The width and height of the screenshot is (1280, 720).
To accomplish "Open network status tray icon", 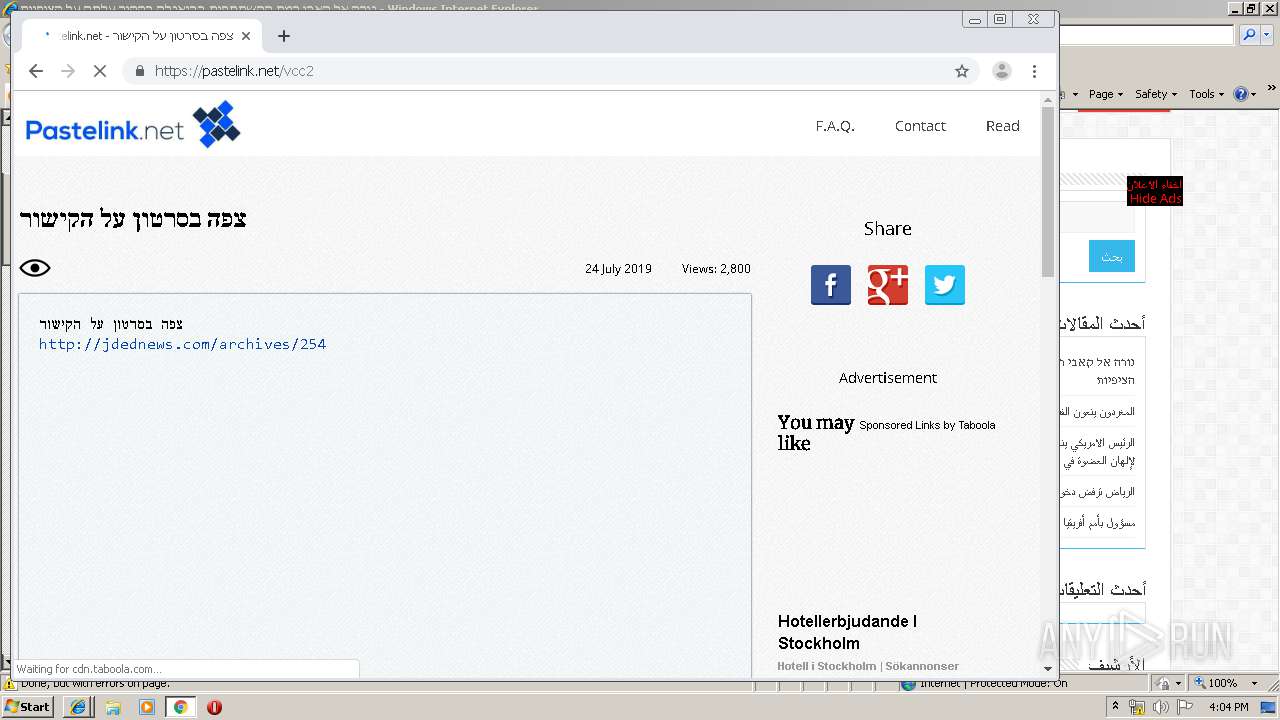I will pos(1137,707).
